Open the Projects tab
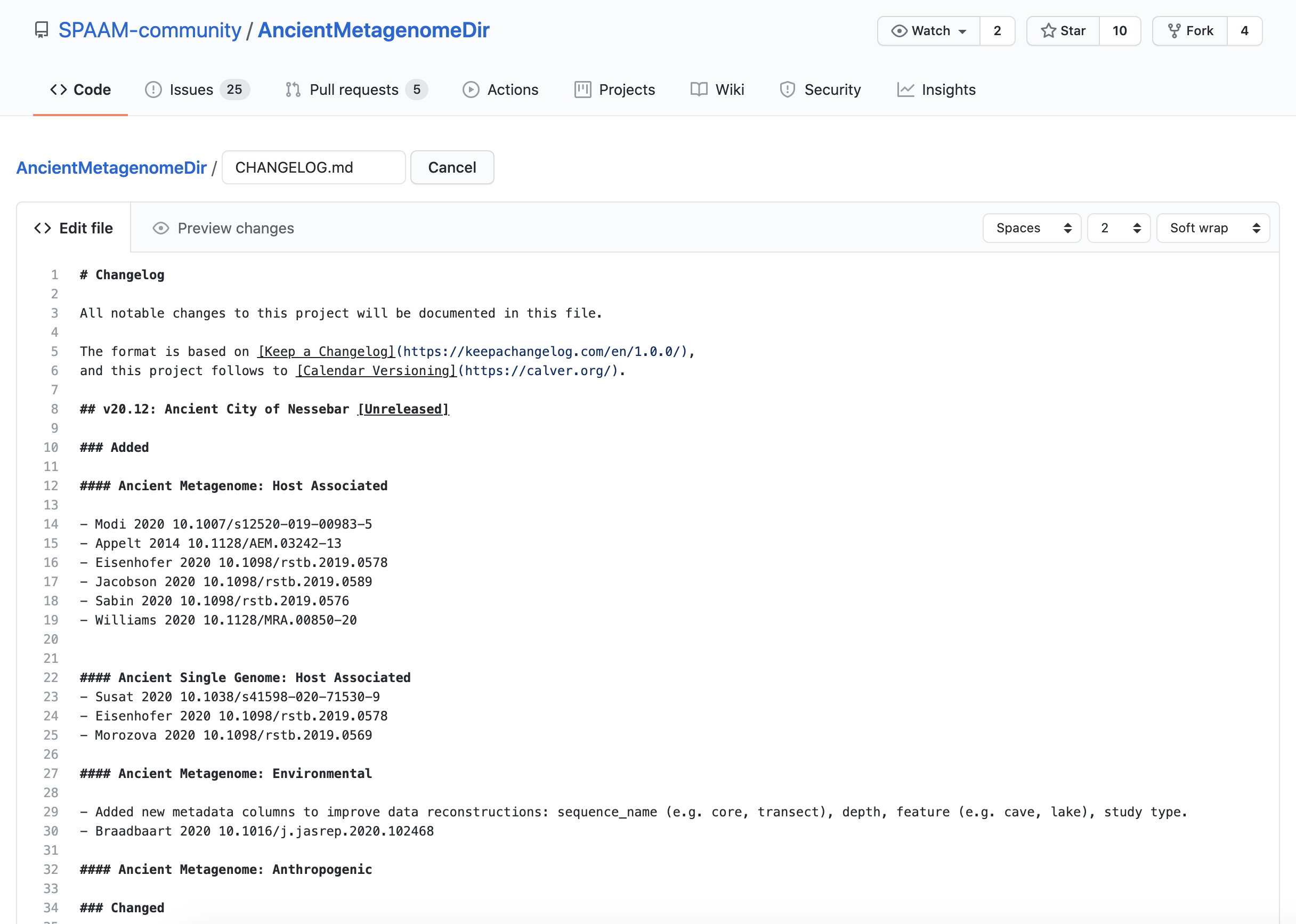The width and height of the screenshot is (1296, 924). click(614, 90)
